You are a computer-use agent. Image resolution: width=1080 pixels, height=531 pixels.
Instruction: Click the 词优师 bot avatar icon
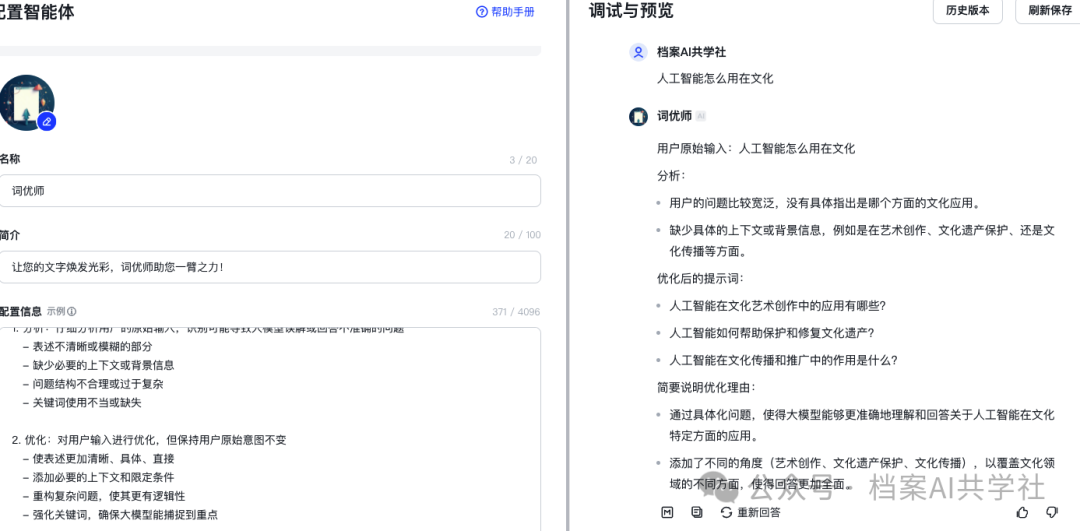point(638,116)
